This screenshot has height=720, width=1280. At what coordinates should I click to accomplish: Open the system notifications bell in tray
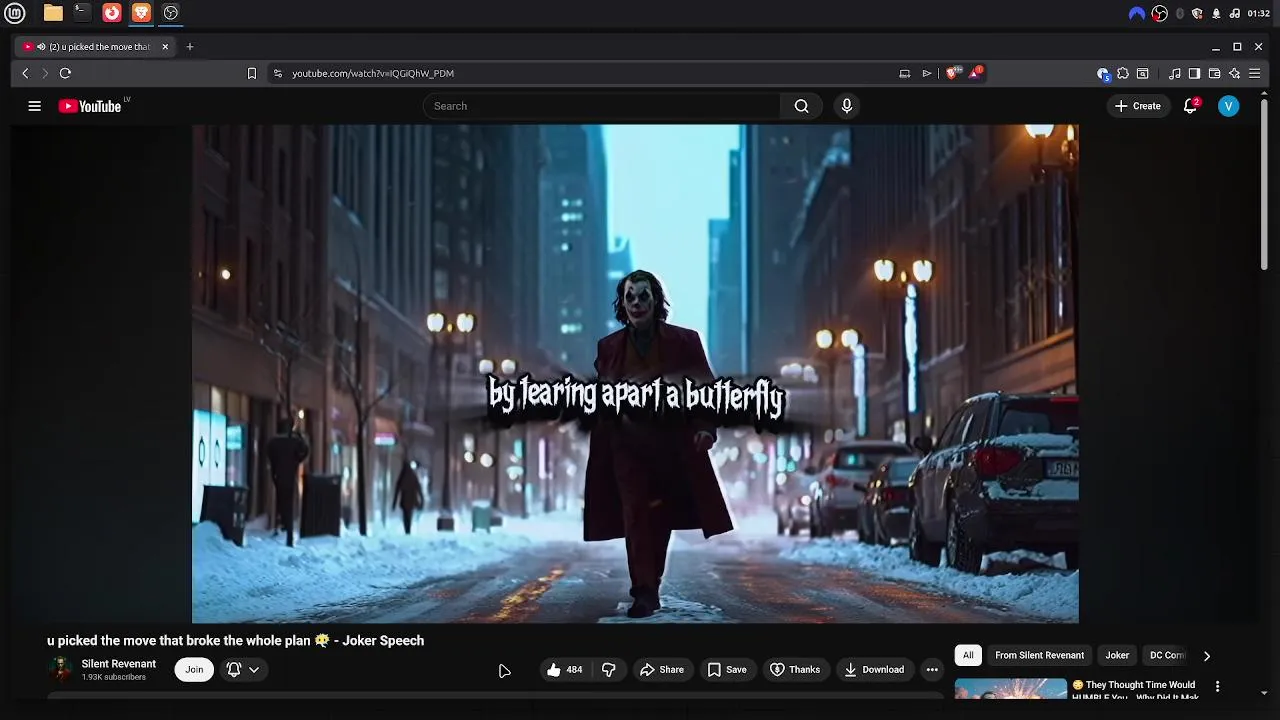(1216, 14)
